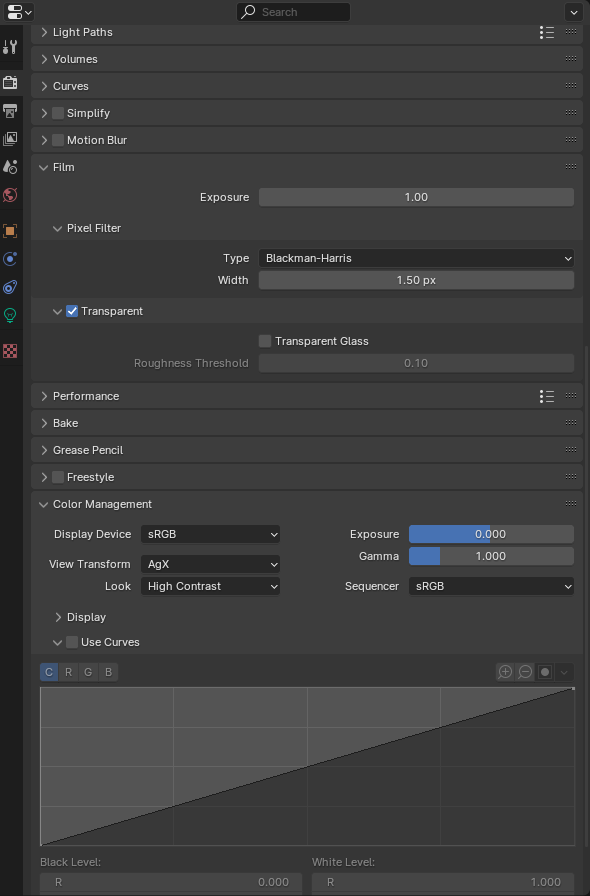590x896 pixels.
Task: Click the curve's top-right control point
Action: pyautogui.click(x=573, y=689)
